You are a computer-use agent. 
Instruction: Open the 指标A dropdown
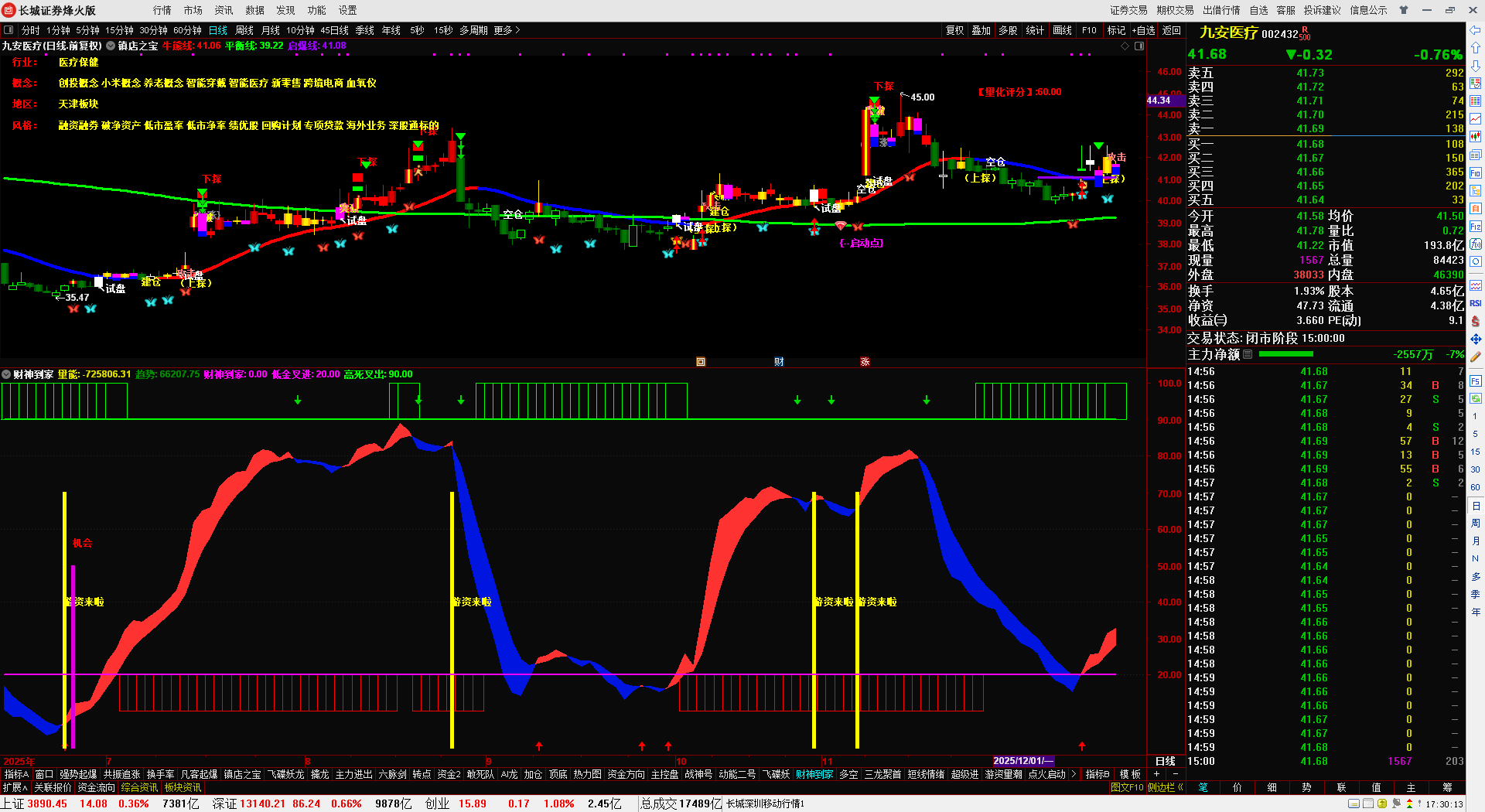coord(16,774)
